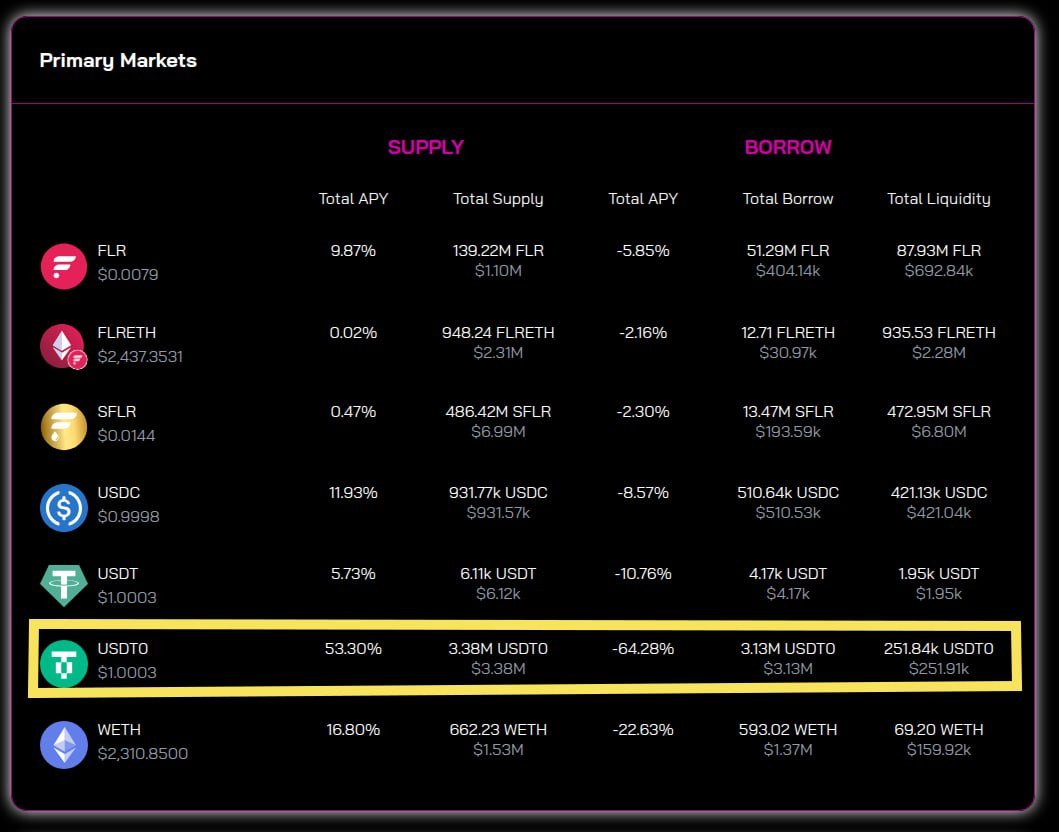Click the Total Borrow column header
1059x832 pixels.
point(787,199)
